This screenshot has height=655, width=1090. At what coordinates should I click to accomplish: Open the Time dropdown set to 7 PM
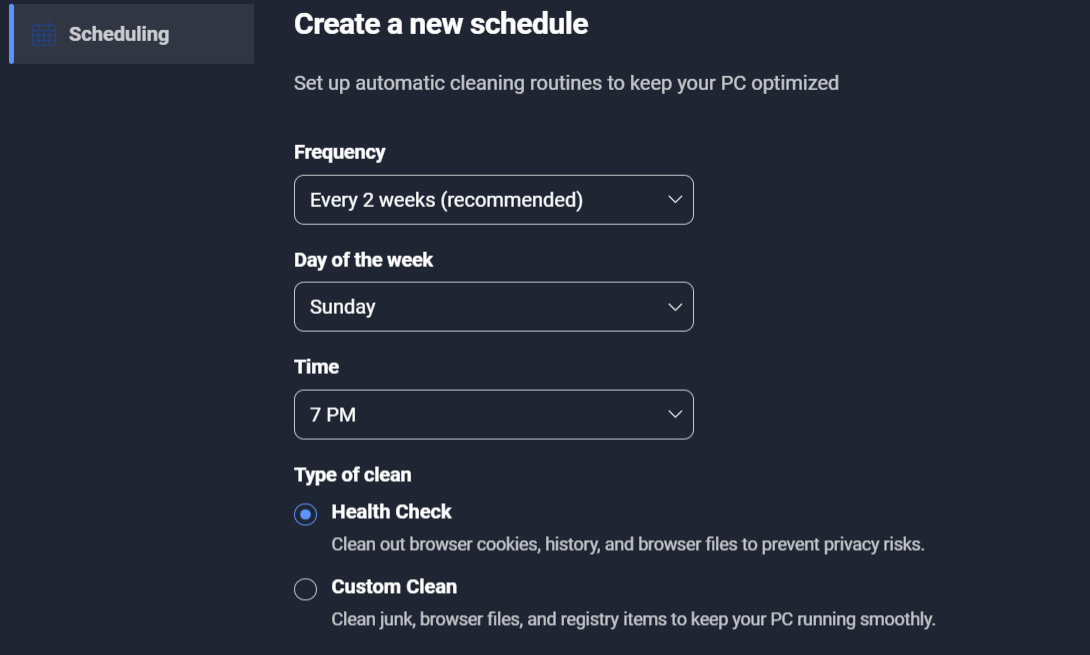click(x=494, y=414)
